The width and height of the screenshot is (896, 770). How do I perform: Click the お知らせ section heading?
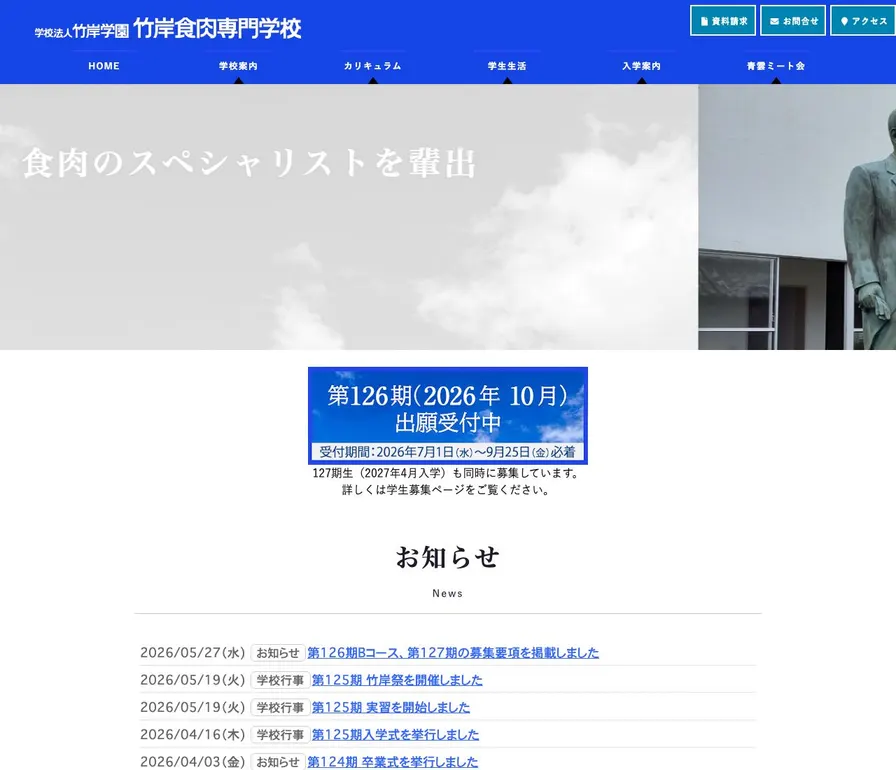[x=447, y=557]
